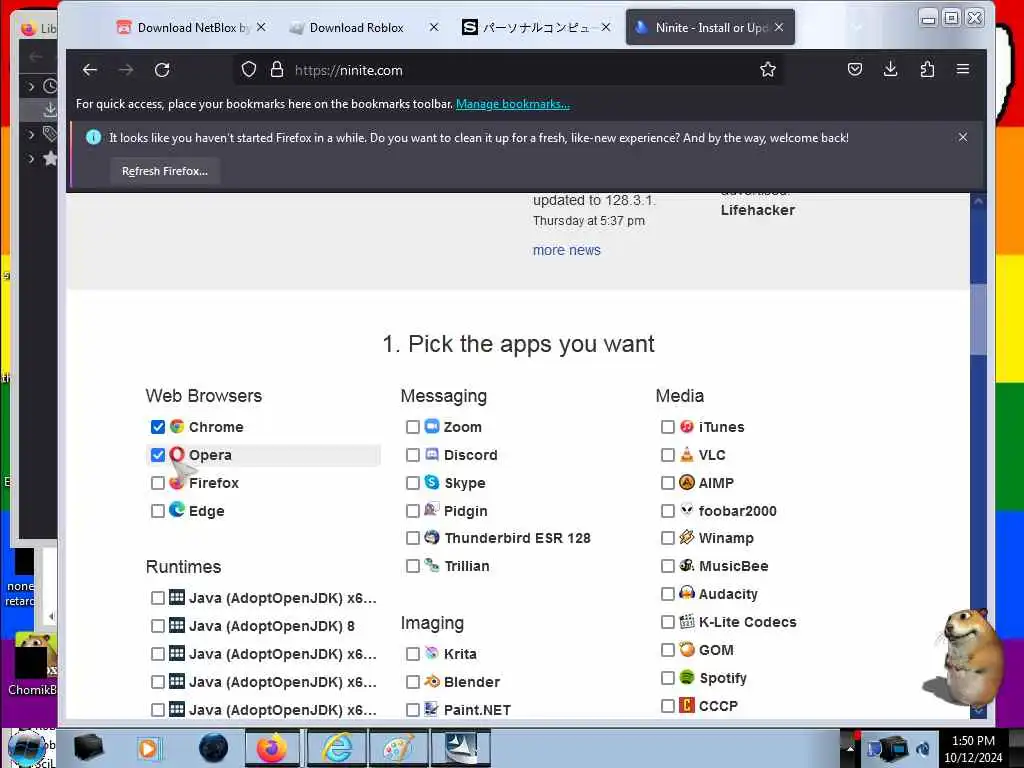The height and width of the screenshot is (768, 1024).
Task: Enable the VLC checkbox
Action: coord(667,455)
